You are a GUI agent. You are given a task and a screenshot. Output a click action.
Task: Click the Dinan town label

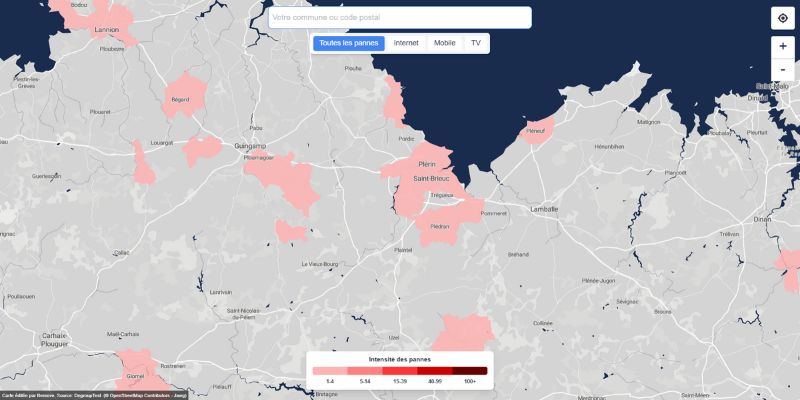[762, 219]
